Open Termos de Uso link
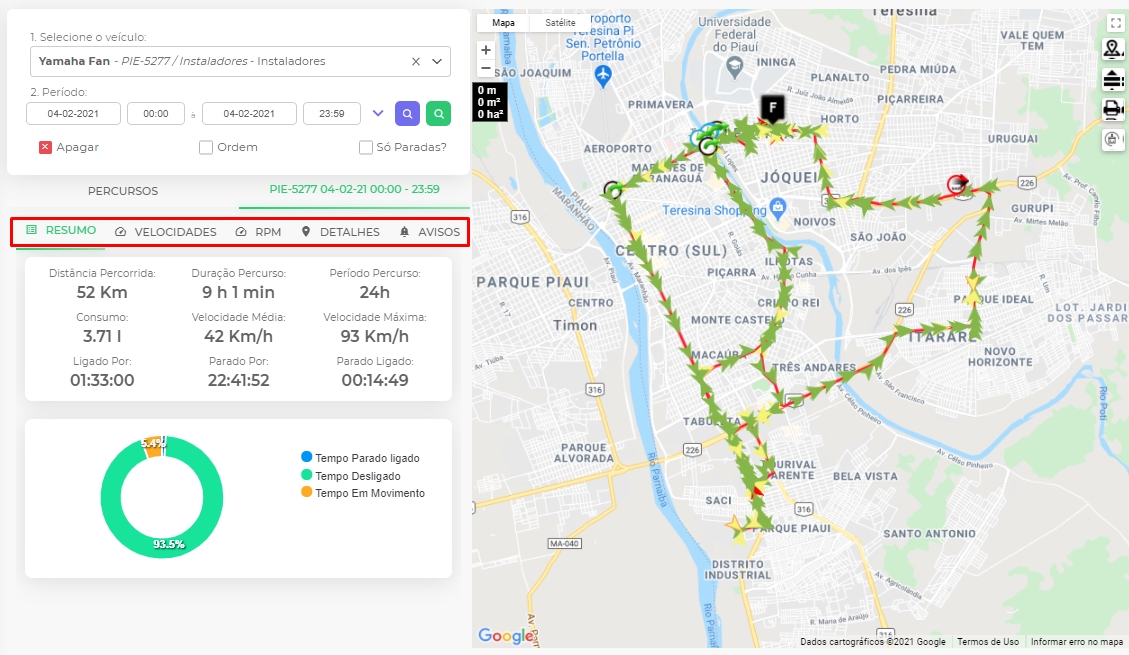Screen dimensions: 1129x655 click(988, 641)
